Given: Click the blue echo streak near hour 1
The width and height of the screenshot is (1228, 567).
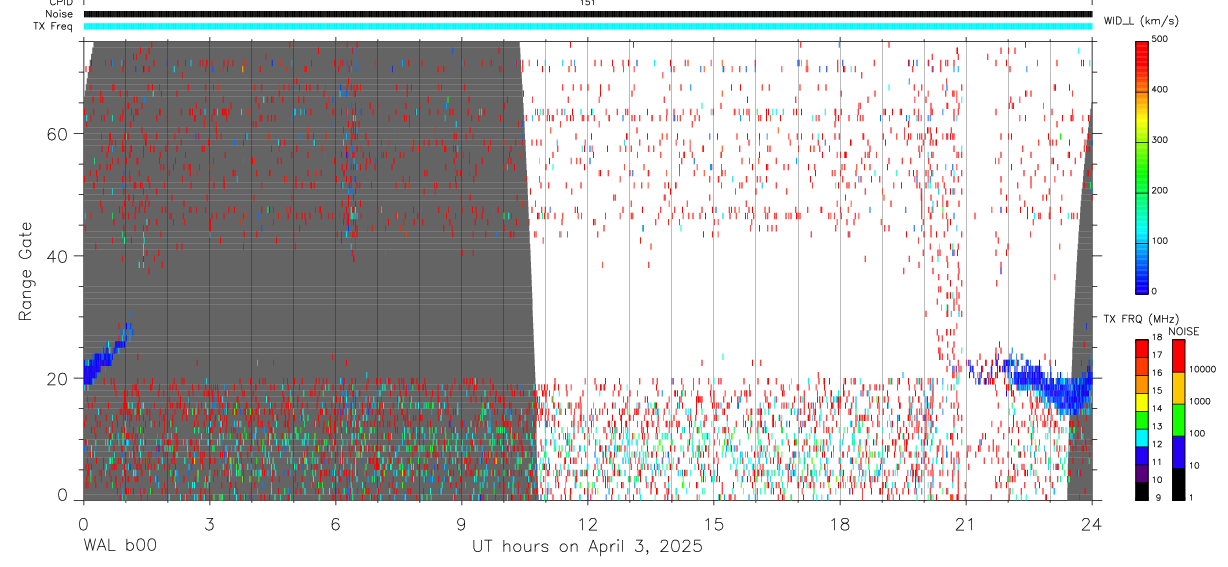Looking at the screenshot, I should [106, 353].
